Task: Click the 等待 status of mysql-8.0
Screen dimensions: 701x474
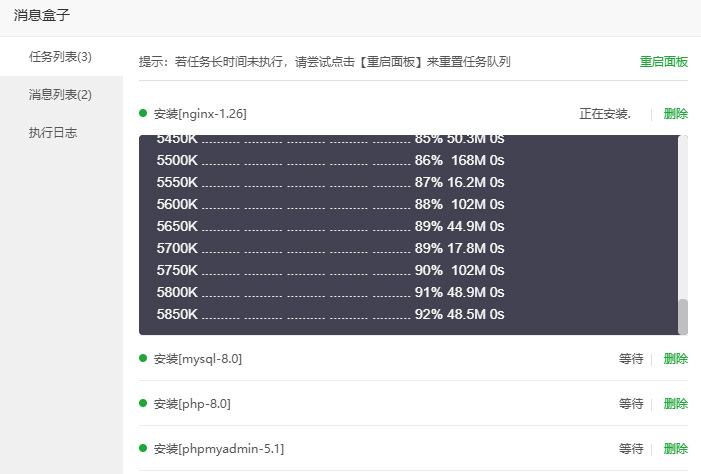Action: pos(631,359)
